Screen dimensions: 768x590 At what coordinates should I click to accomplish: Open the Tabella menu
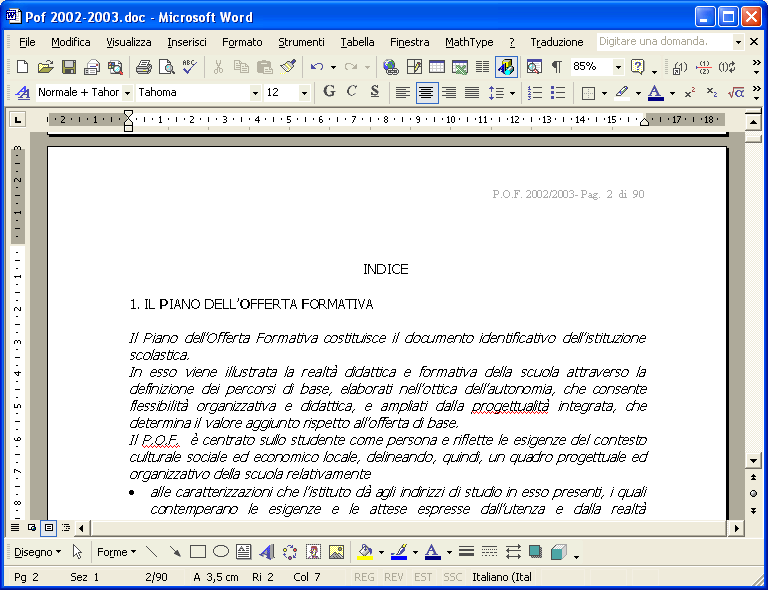[357, 42]
